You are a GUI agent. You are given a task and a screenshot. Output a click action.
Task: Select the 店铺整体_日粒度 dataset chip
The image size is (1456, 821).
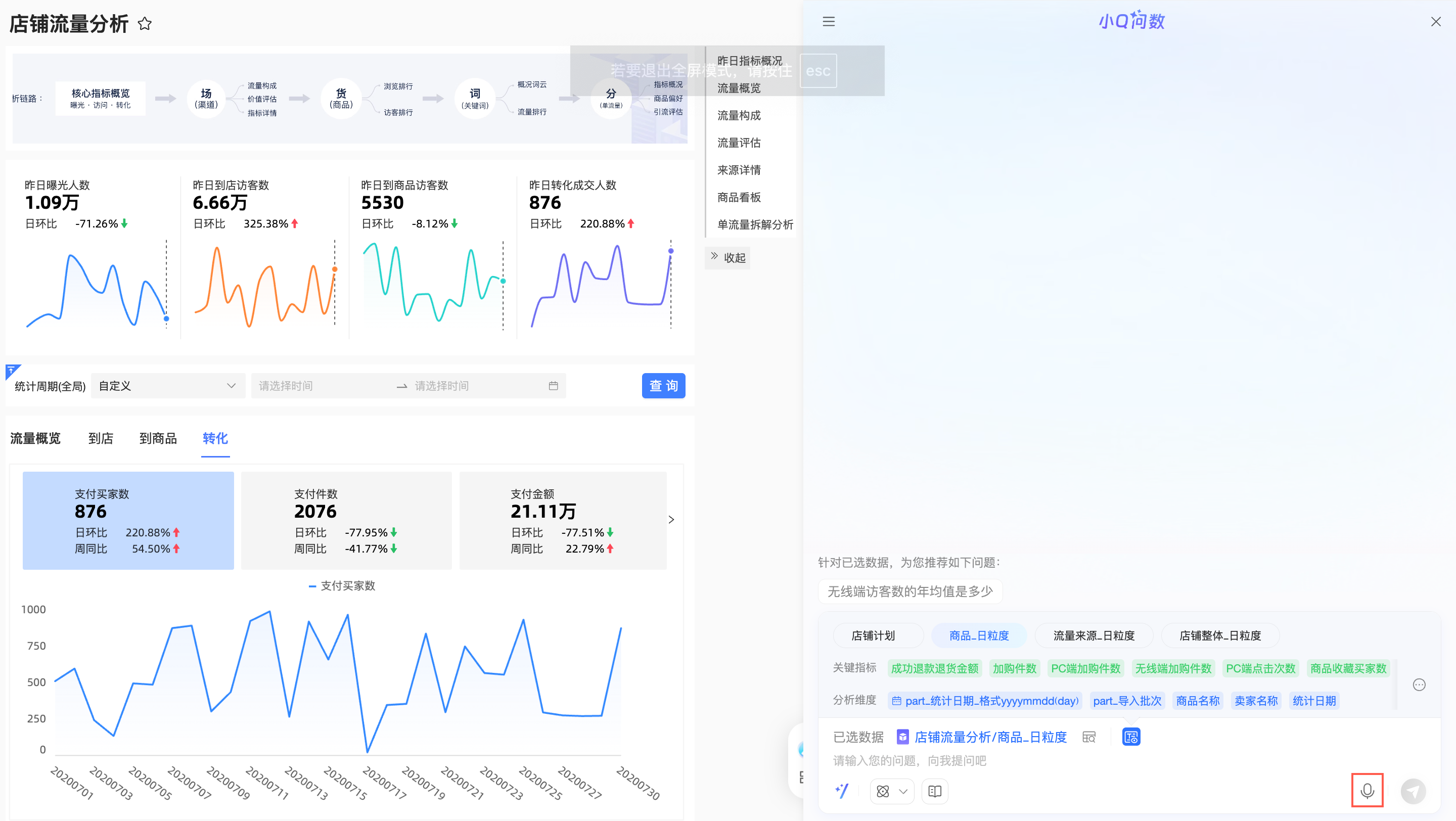[x=1220, y=635]
